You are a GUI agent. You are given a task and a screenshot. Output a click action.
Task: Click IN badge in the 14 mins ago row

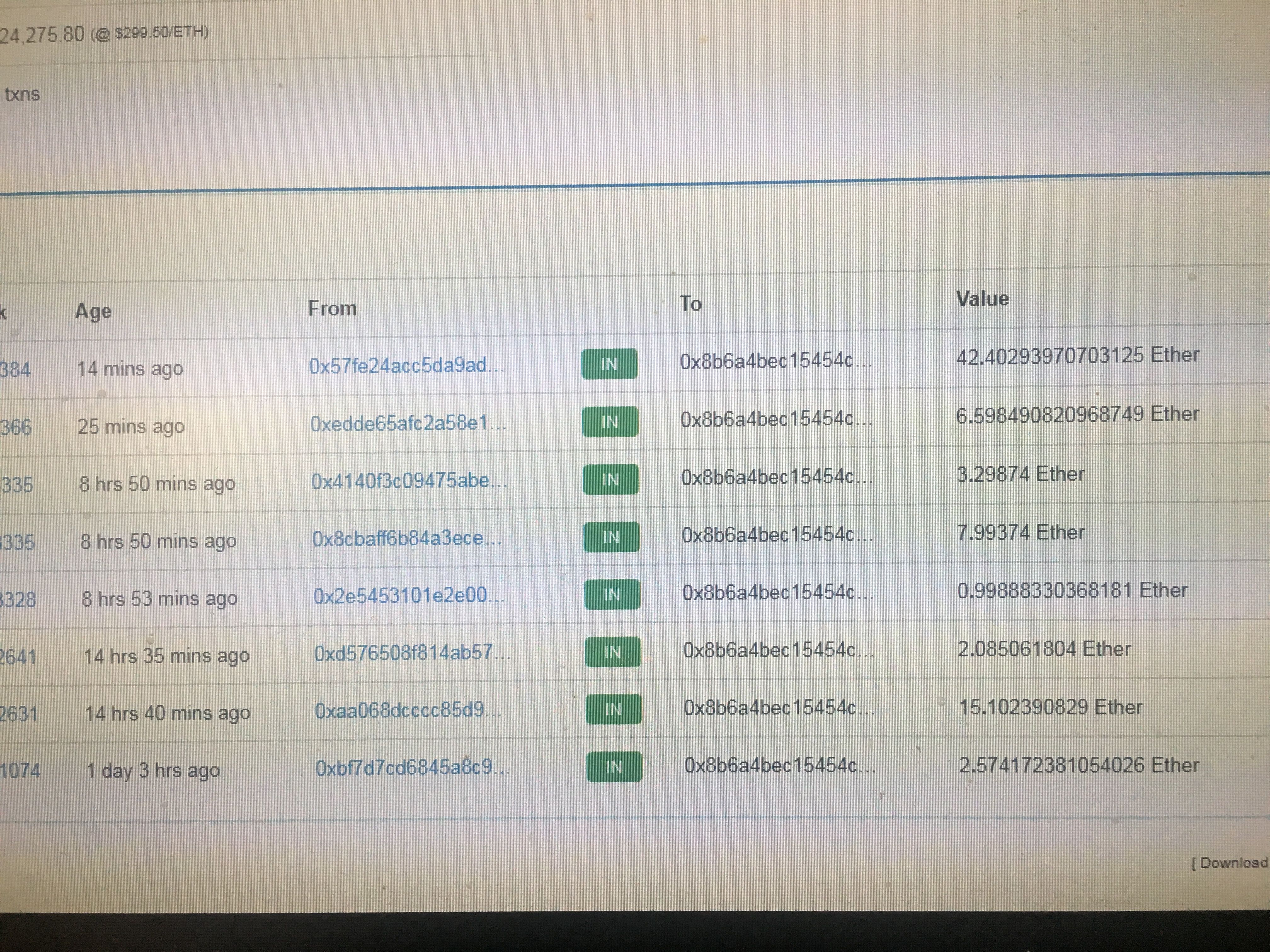(609, 364)
